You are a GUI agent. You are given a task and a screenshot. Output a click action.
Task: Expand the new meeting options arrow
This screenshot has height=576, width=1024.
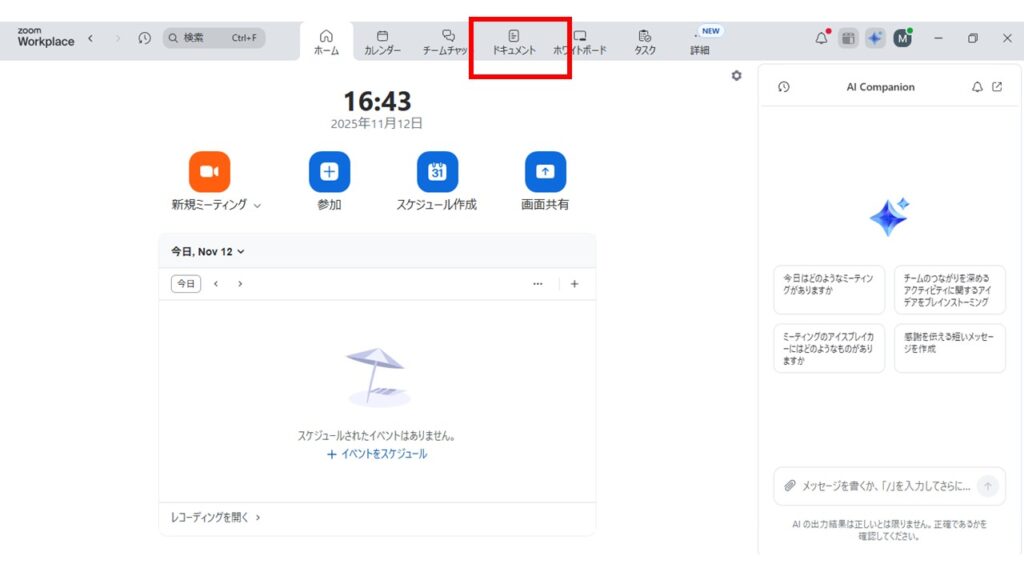pos(257,205)
